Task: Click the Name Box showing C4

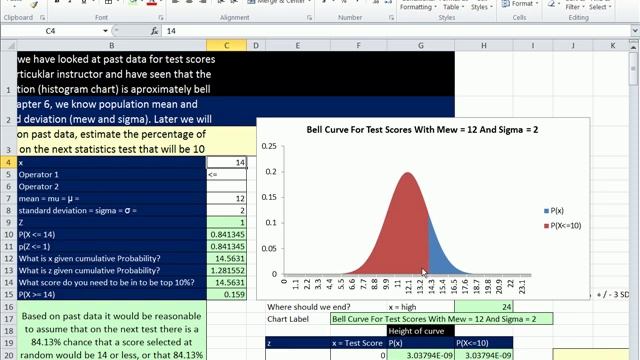Action: pyautogui.click(x=51, y=31)
